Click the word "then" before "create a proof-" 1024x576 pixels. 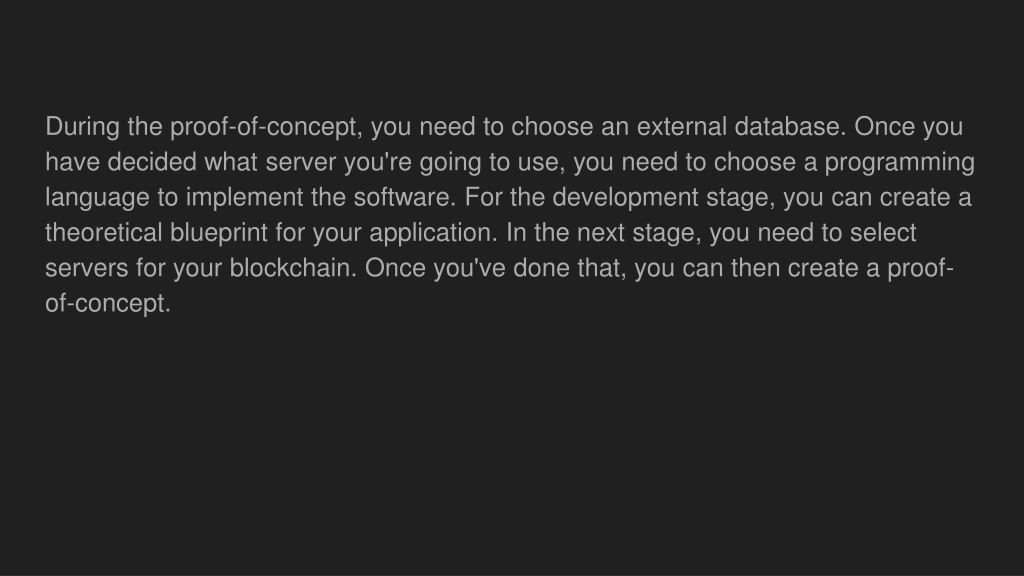(x=755, y=268)
